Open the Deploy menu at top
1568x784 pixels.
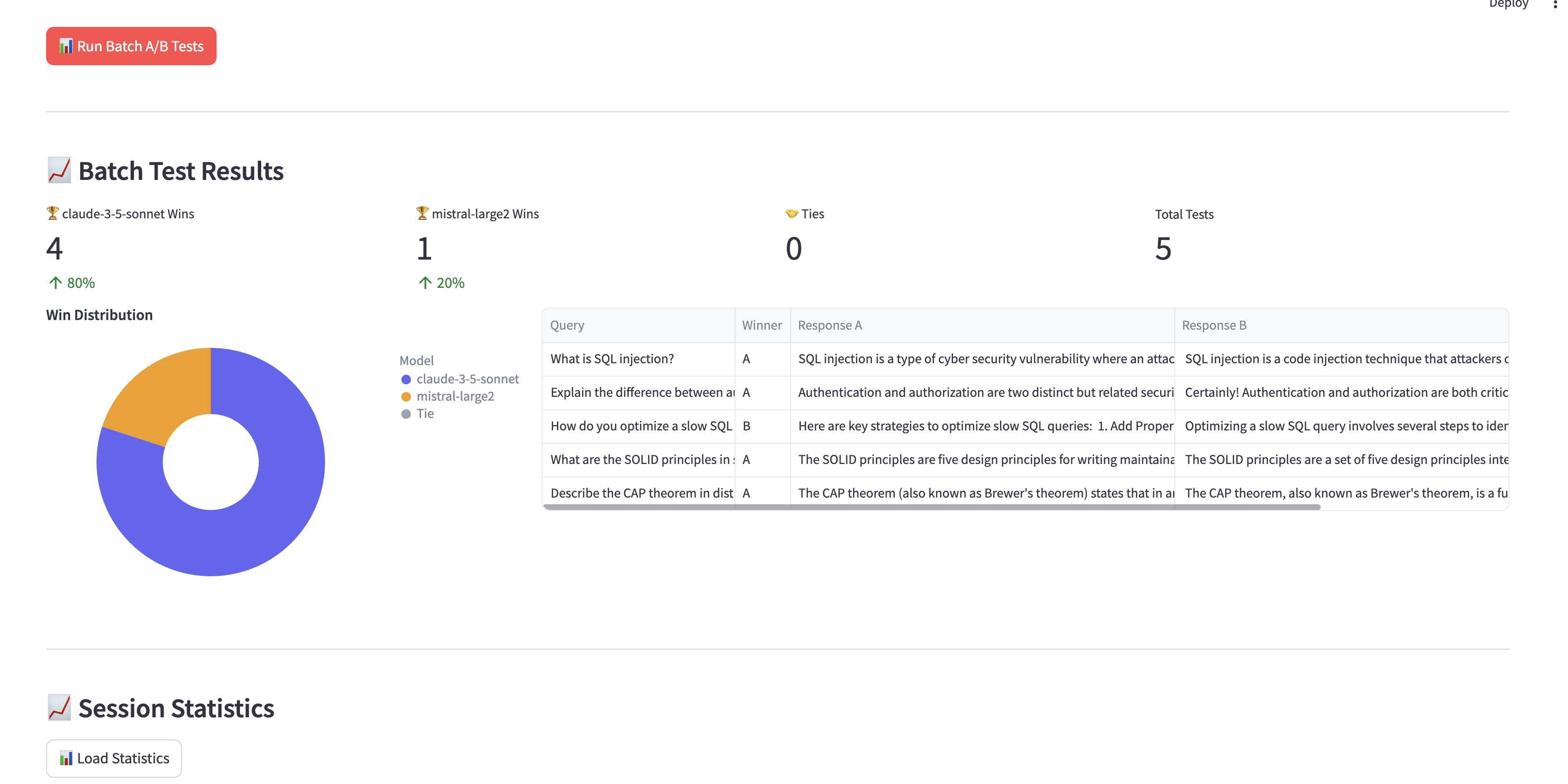(1508, 4)
